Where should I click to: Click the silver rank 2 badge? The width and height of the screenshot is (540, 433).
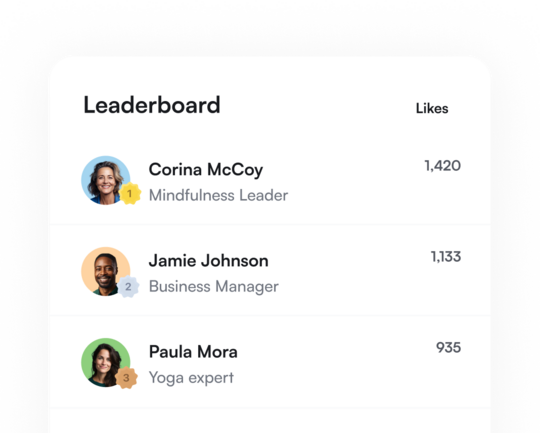(x=128, y=286)
